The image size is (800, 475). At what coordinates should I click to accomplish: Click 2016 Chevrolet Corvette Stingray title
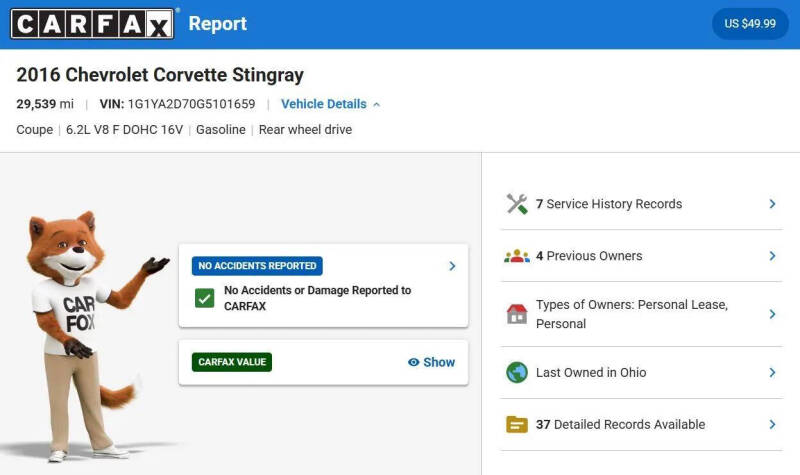tap(160, 75)
